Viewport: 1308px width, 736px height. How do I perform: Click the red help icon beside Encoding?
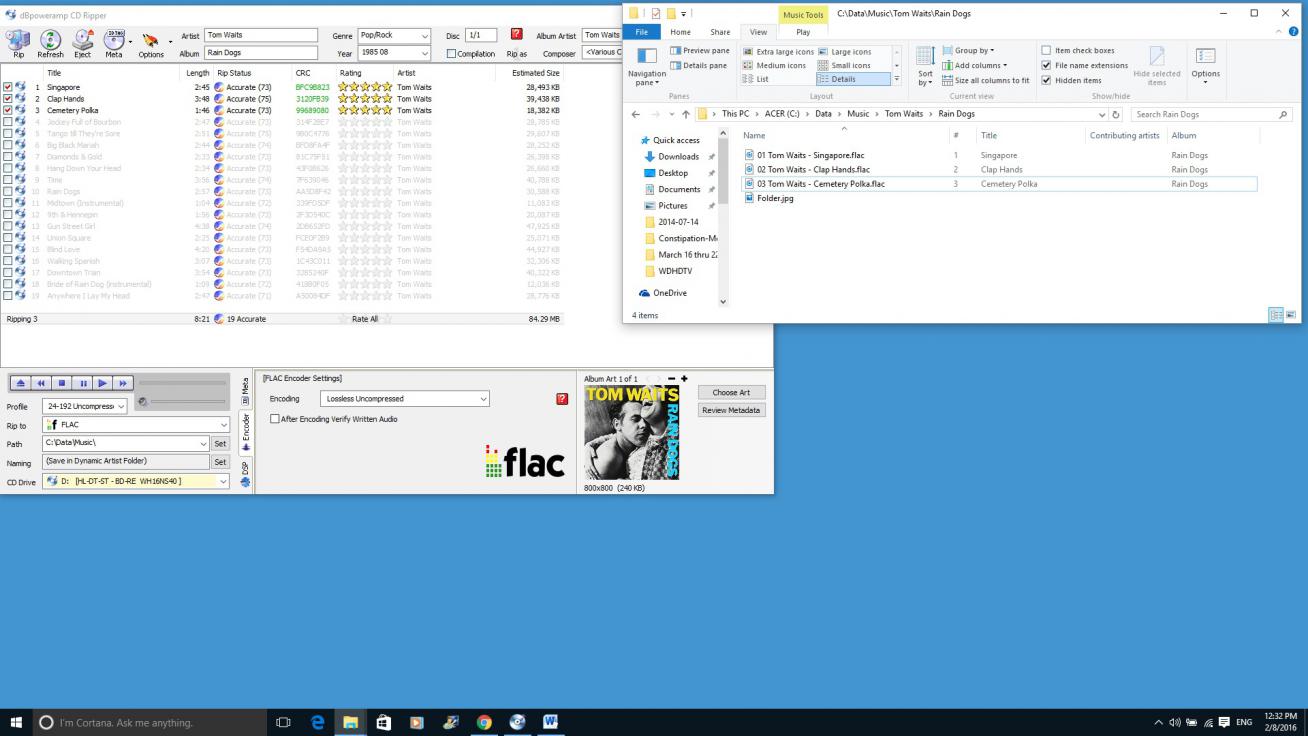[562, 399]
